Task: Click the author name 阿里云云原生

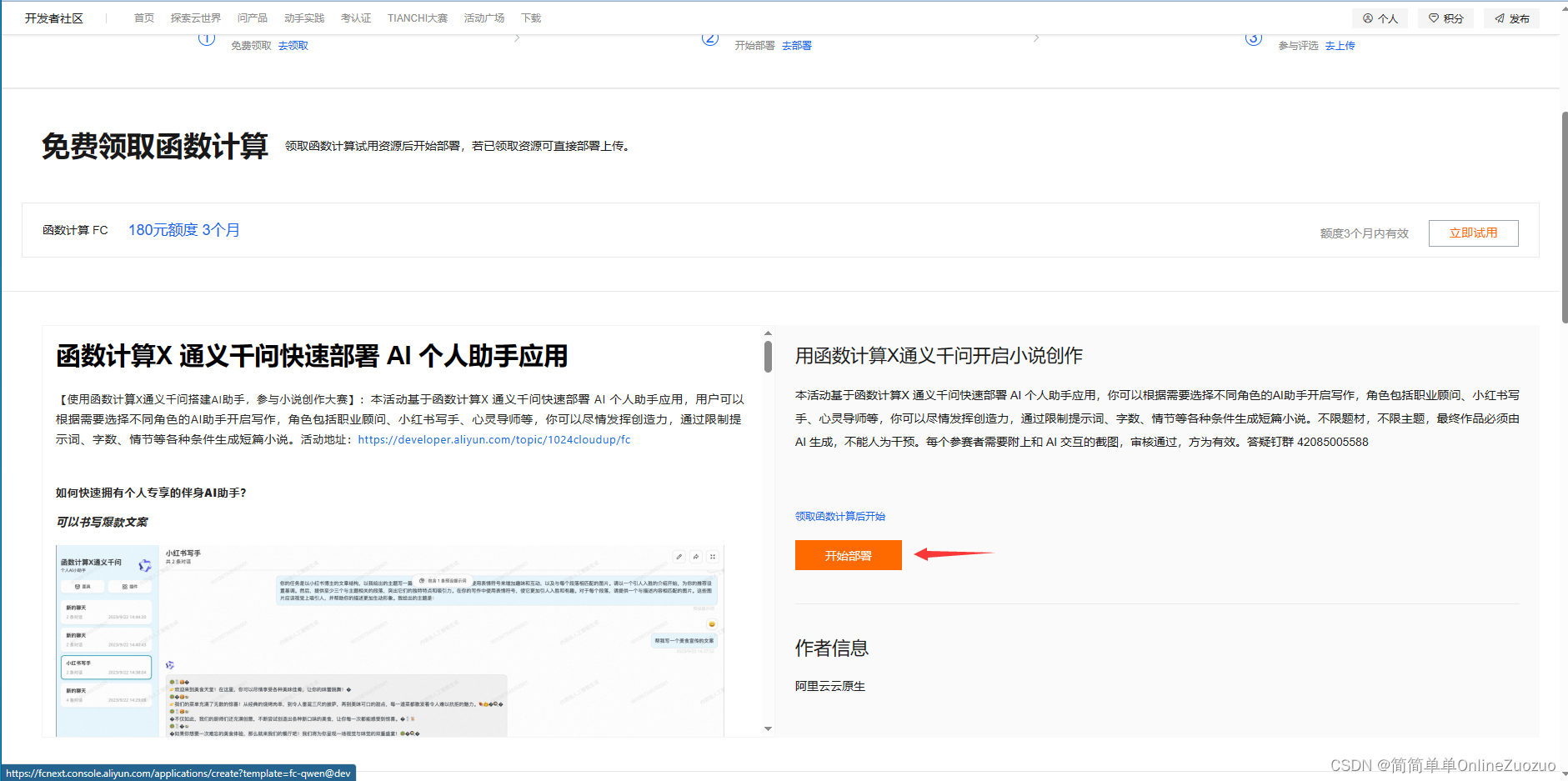Action: coord(830,686)
